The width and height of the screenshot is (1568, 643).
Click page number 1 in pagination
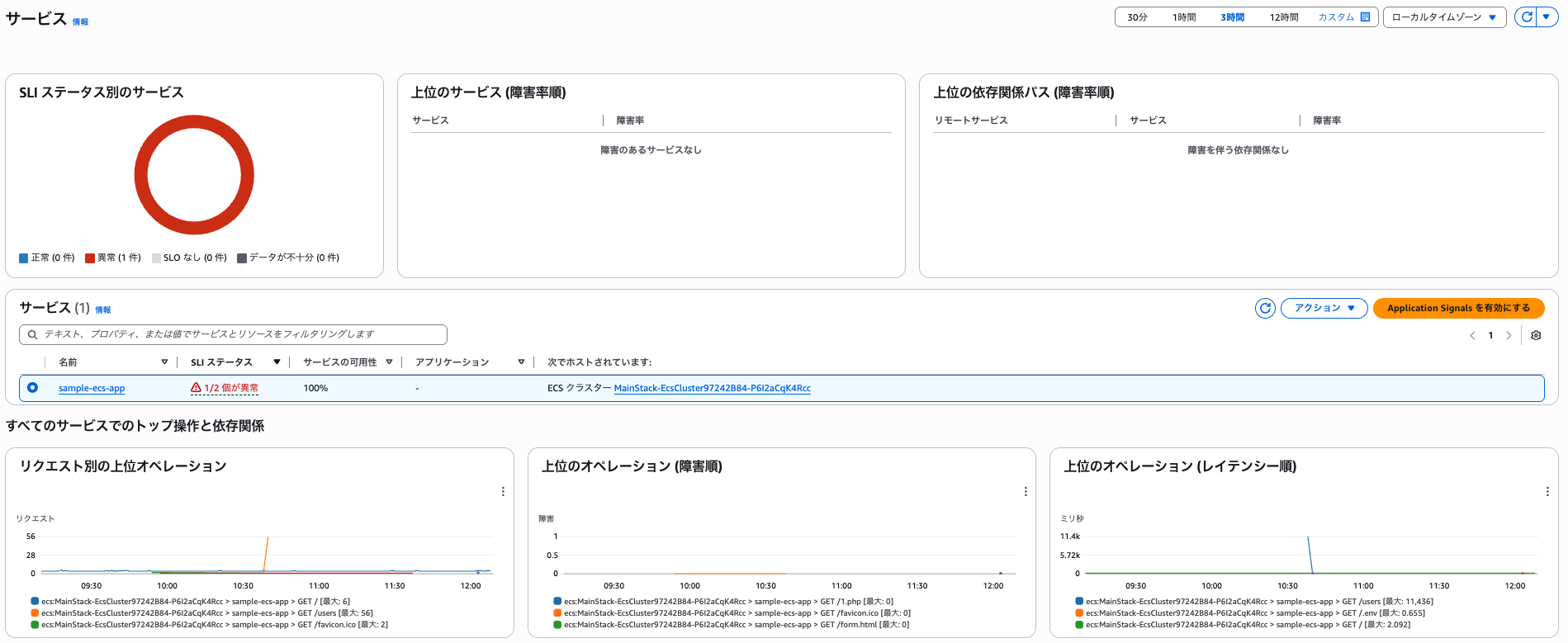[x=1490, y=335]
